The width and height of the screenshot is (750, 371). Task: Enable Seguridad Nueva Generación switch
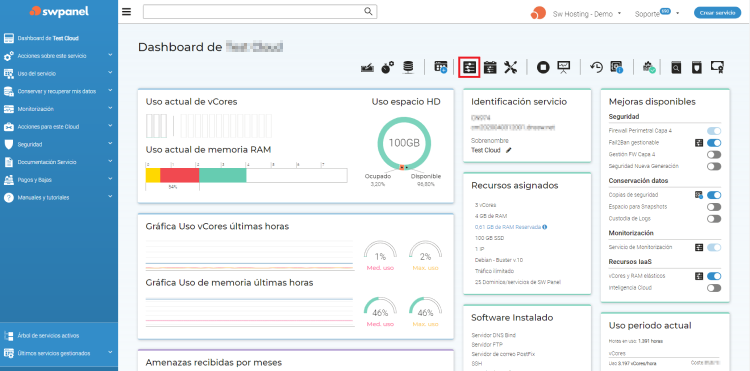pyautogui.click(x=714, y=166)
